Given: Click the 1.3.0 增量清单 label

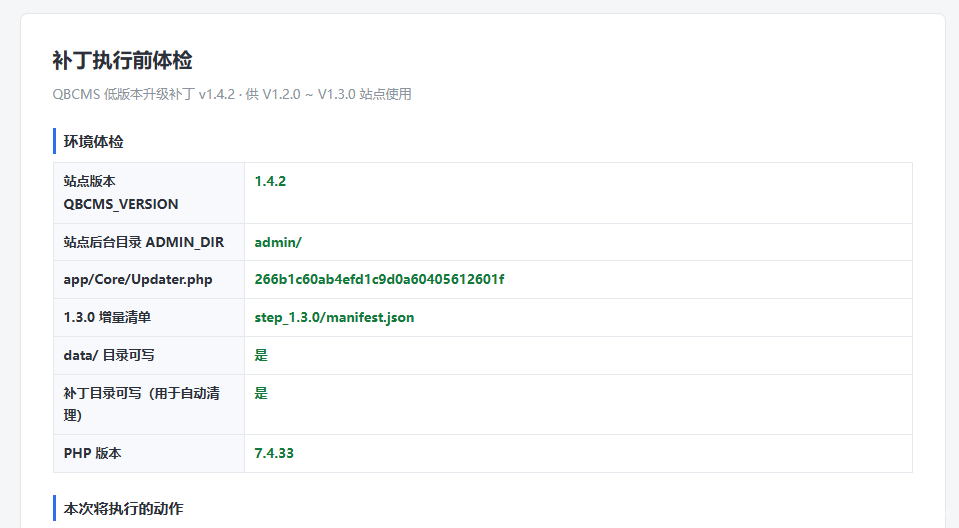Looking at the screenshot, I should click(x=107, y=318).
